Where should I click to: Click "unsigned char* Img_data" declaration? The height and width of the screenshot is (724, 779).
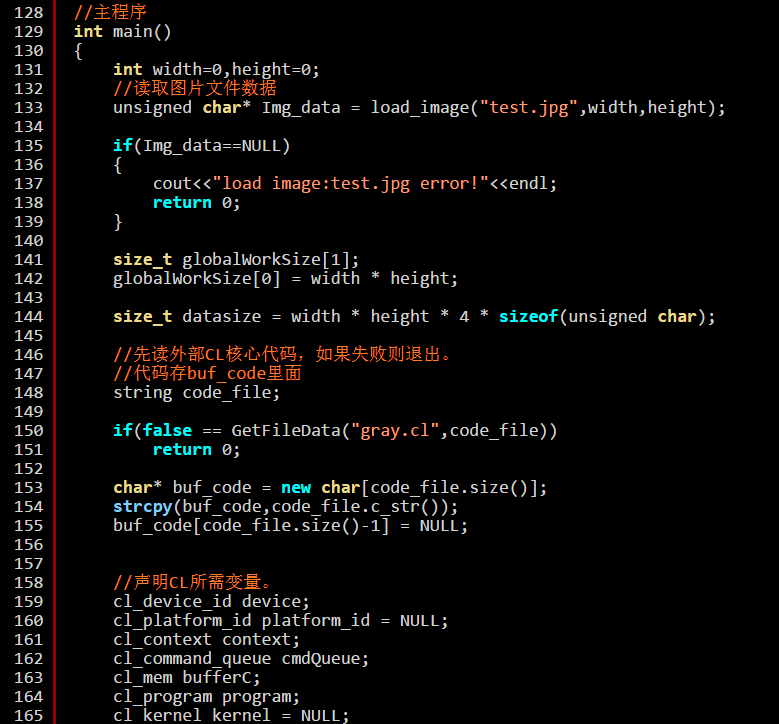tap(227, 107)
